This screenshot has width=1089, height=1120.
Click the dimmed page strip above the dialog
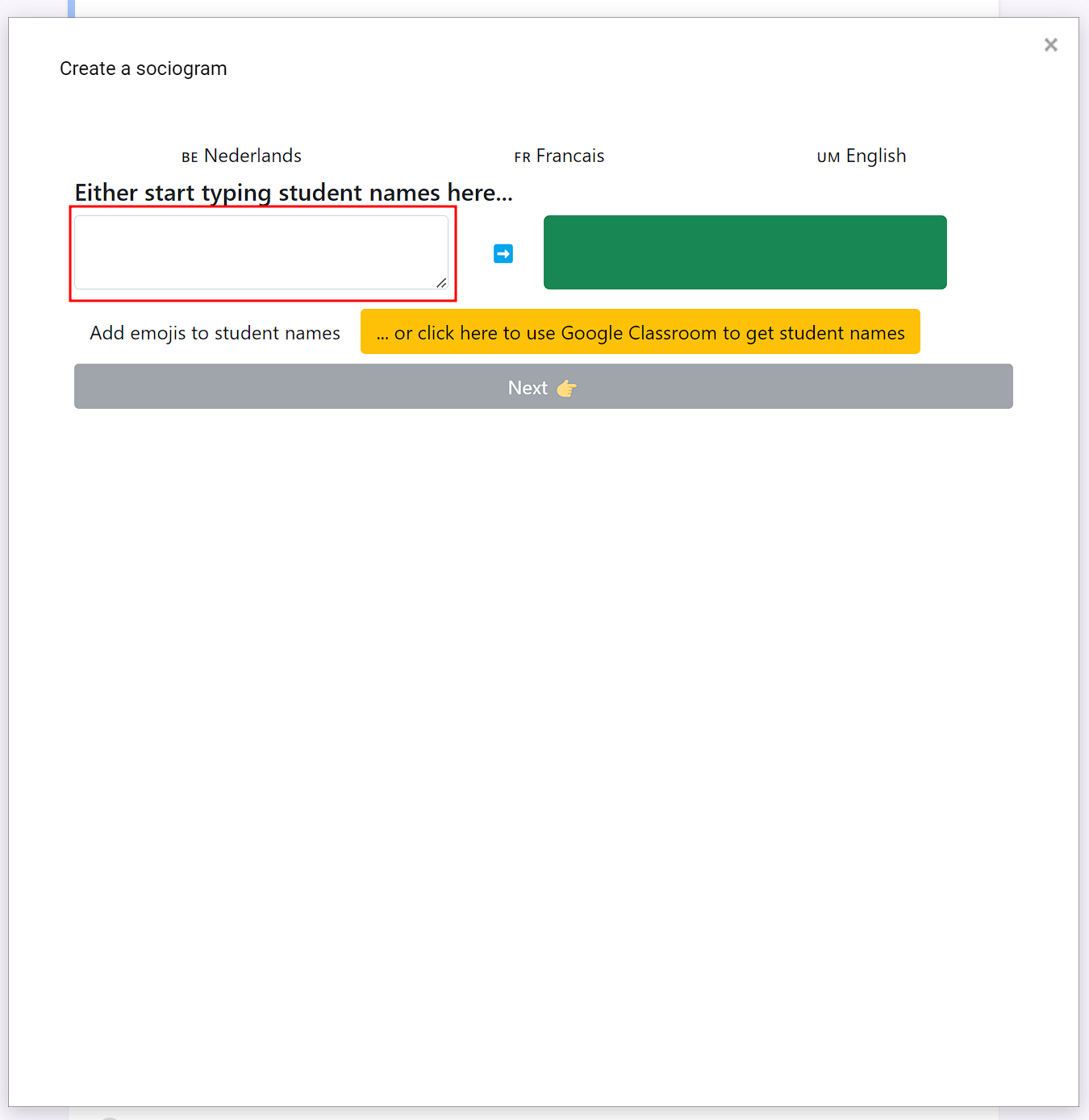[x=532, y=7]
